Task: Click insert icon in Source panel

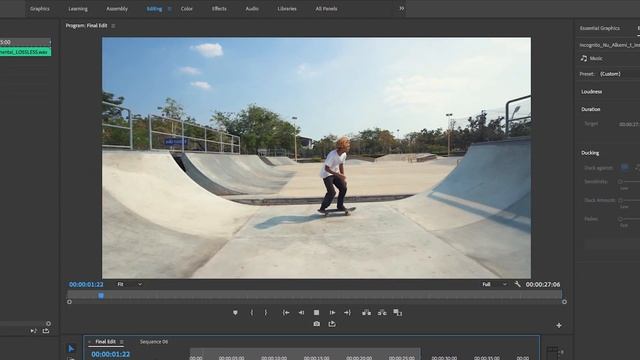Action: (34, 331)
